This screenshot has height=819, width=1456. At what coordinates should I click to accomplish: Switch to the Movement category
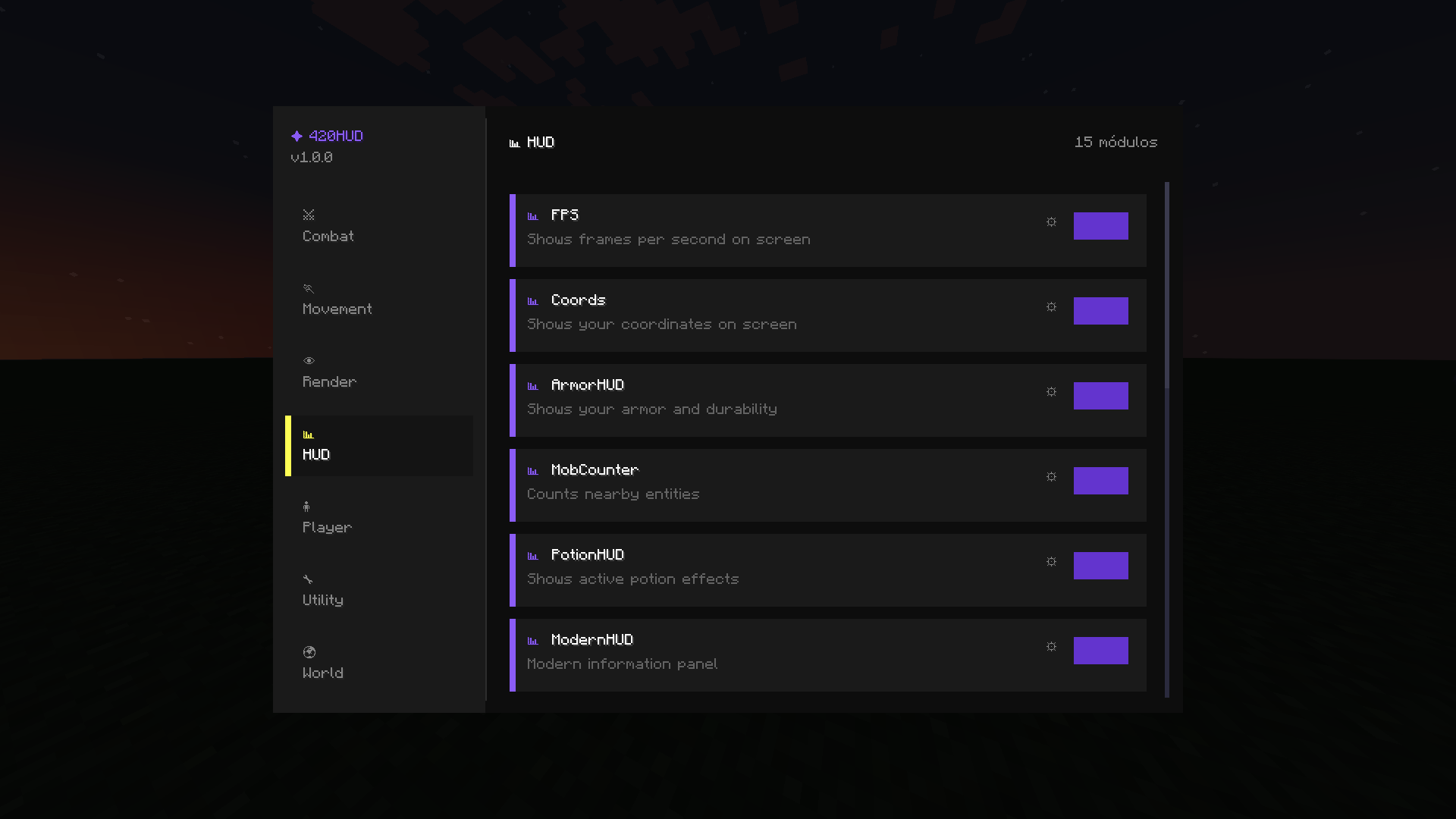point(379,300)
